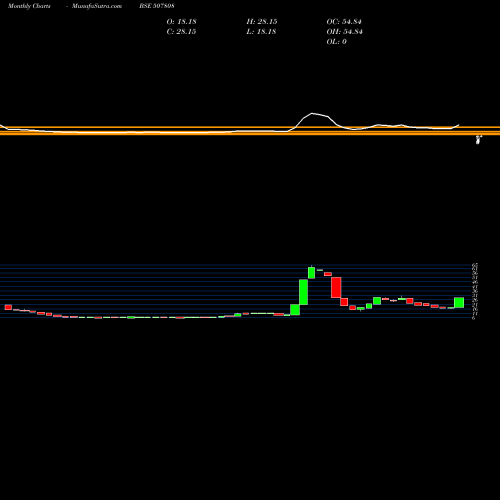The height and width of the screenshot is (500, 500).
Task: Click the 'OC: 54.84' value
Action: tap(344, 22)
